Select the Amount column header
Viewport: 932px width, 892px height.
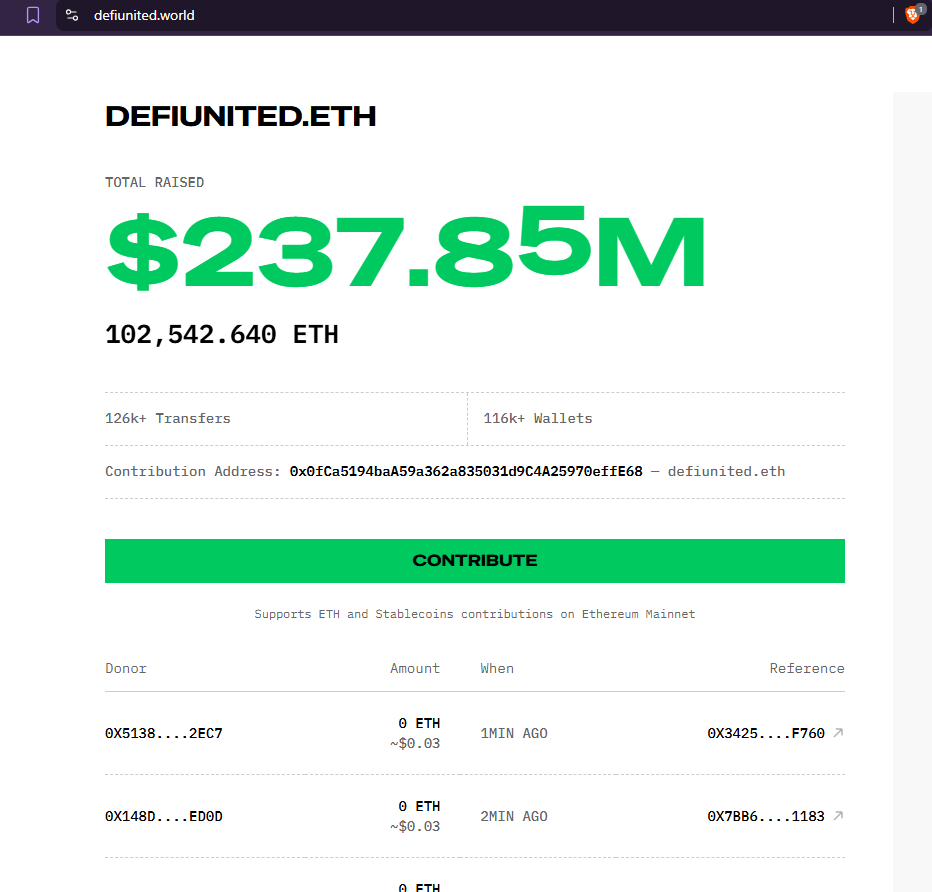[414, 668]
